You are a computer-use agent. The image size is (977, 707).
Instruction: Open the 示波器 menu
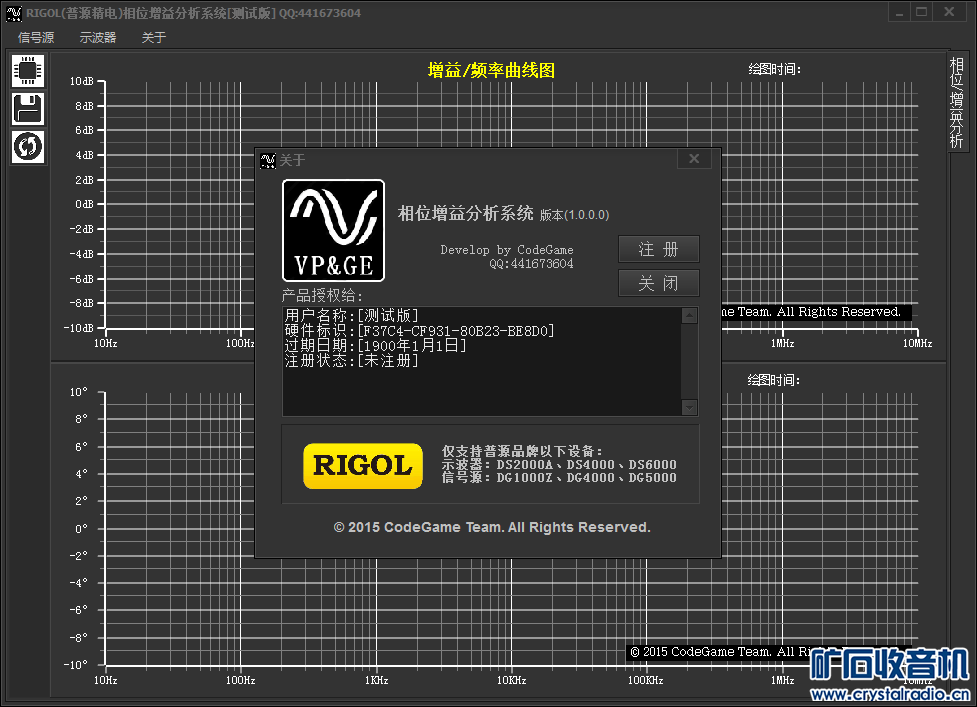[98, 37]
